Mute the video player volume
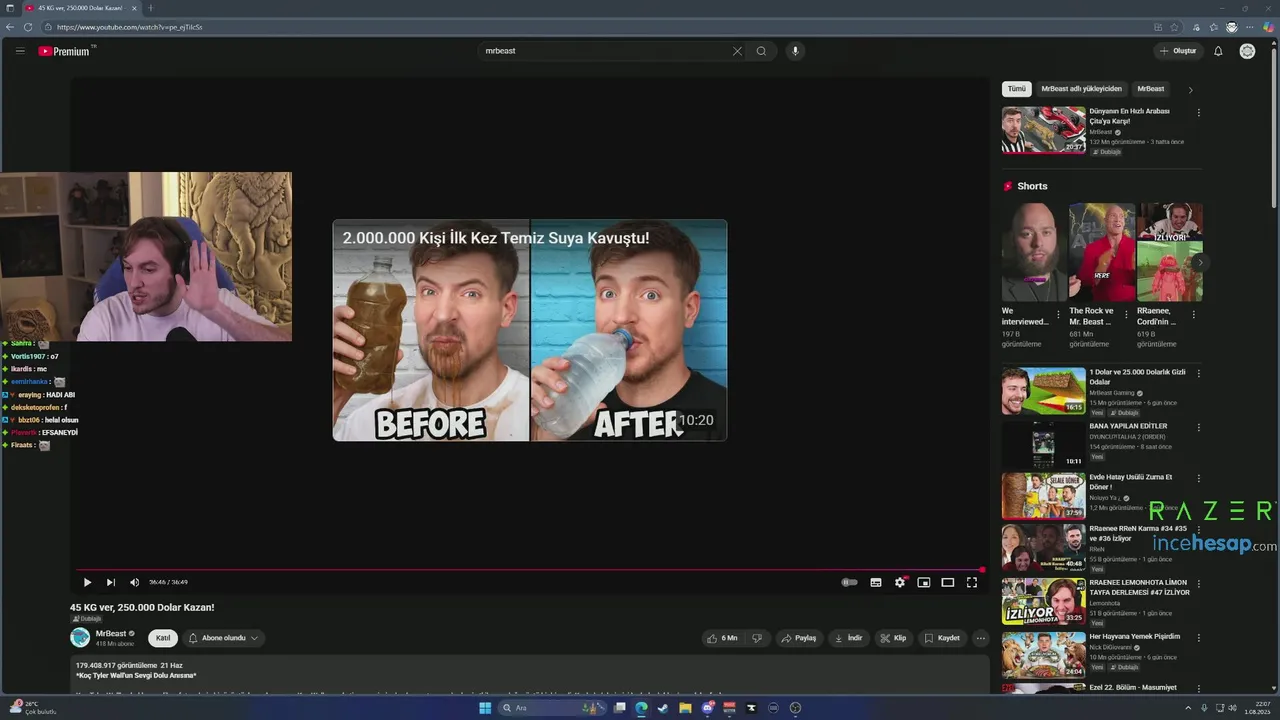Viewport: 1280px width, 720px height. [135, 582]
